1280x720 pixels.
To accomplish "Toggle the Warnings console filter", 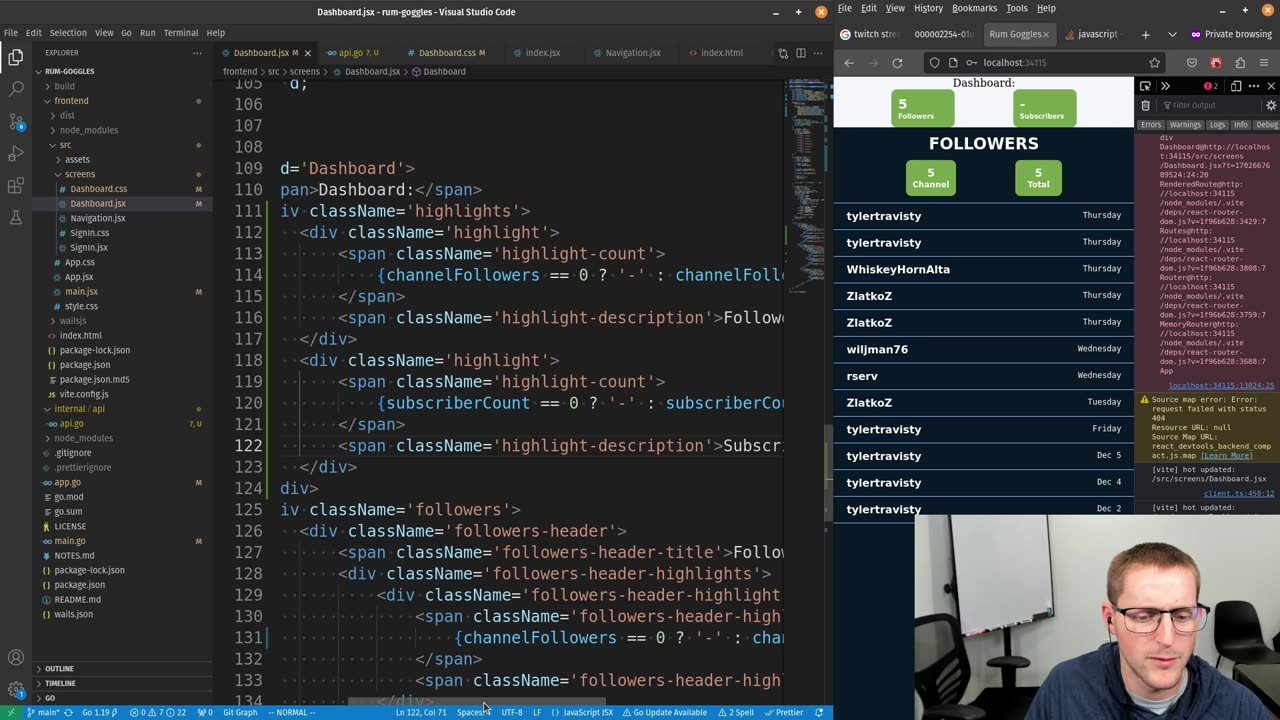I will pyautogui.click(x=1185, y=125).
